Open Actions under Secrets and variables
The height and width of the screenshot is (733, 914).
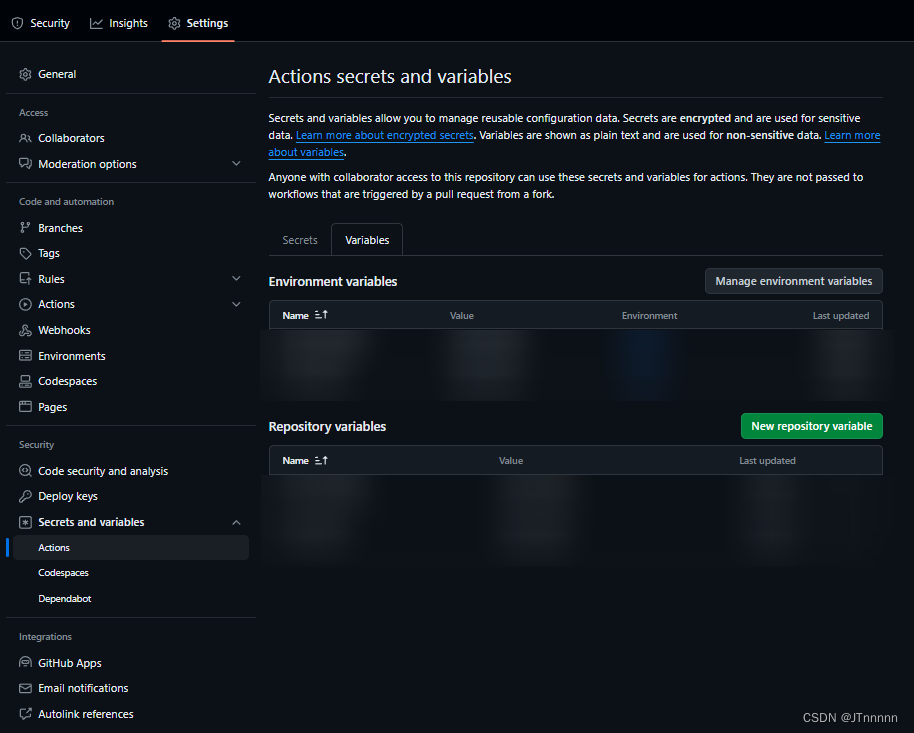click(131, 548)
